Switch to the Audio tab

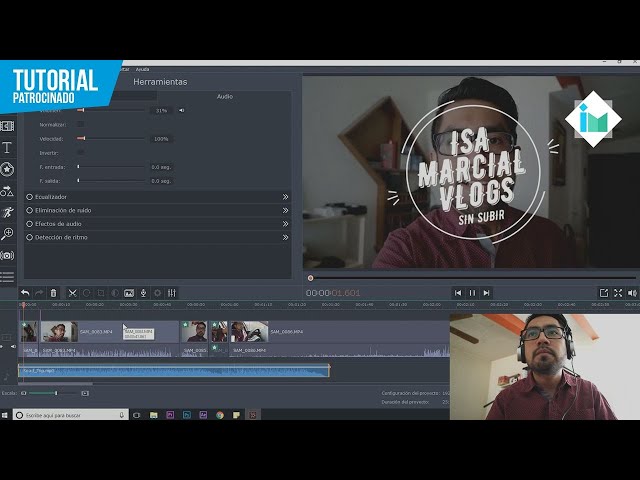click(224, 96)
